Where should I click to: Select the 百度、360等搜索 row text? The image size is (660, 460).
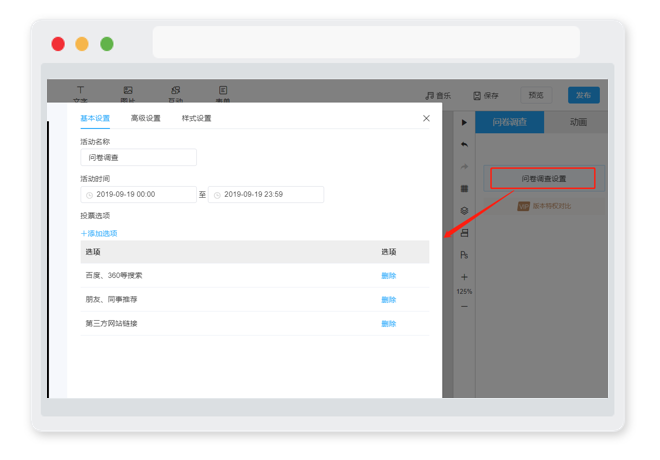coord(114,275)
